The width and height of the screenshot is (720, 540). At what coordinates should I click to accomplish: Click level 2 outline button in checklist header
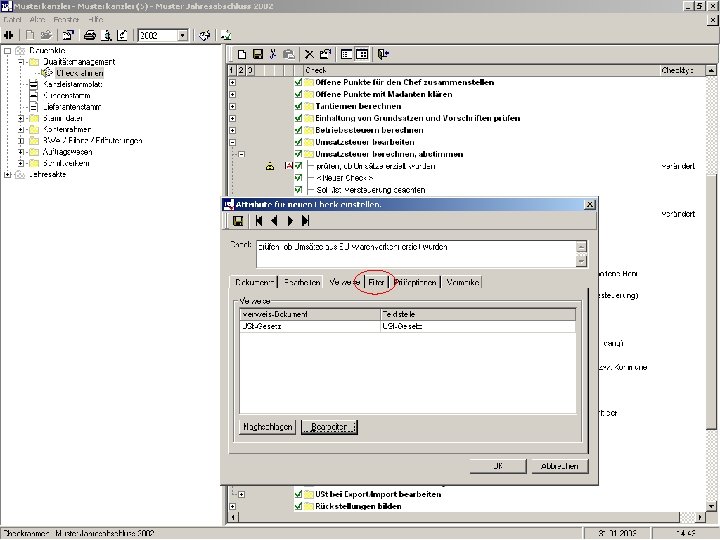[241, 70]
